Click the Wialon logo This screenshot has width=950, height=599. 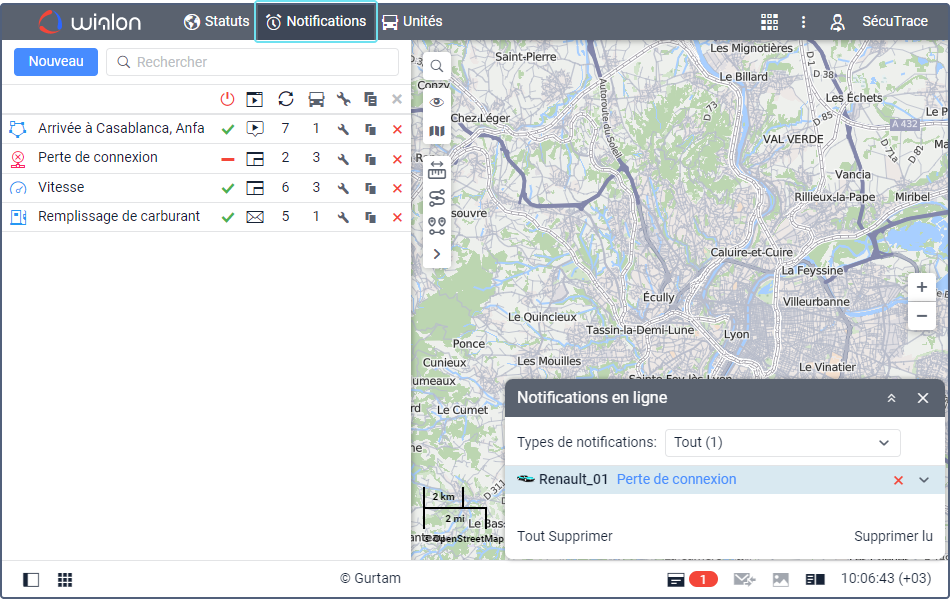tap(90, 22)
